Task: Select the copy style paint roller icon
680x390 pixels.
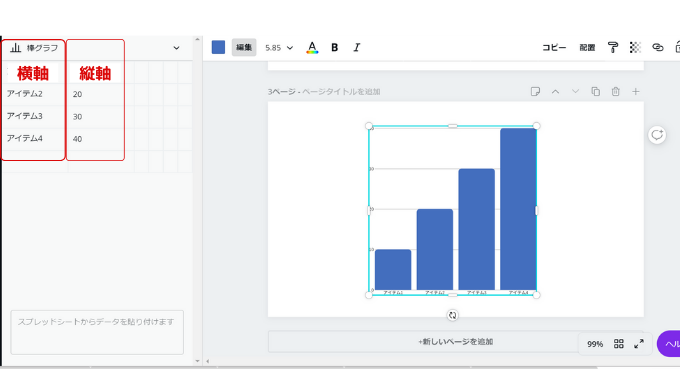Action: click(x=613, y=47)
